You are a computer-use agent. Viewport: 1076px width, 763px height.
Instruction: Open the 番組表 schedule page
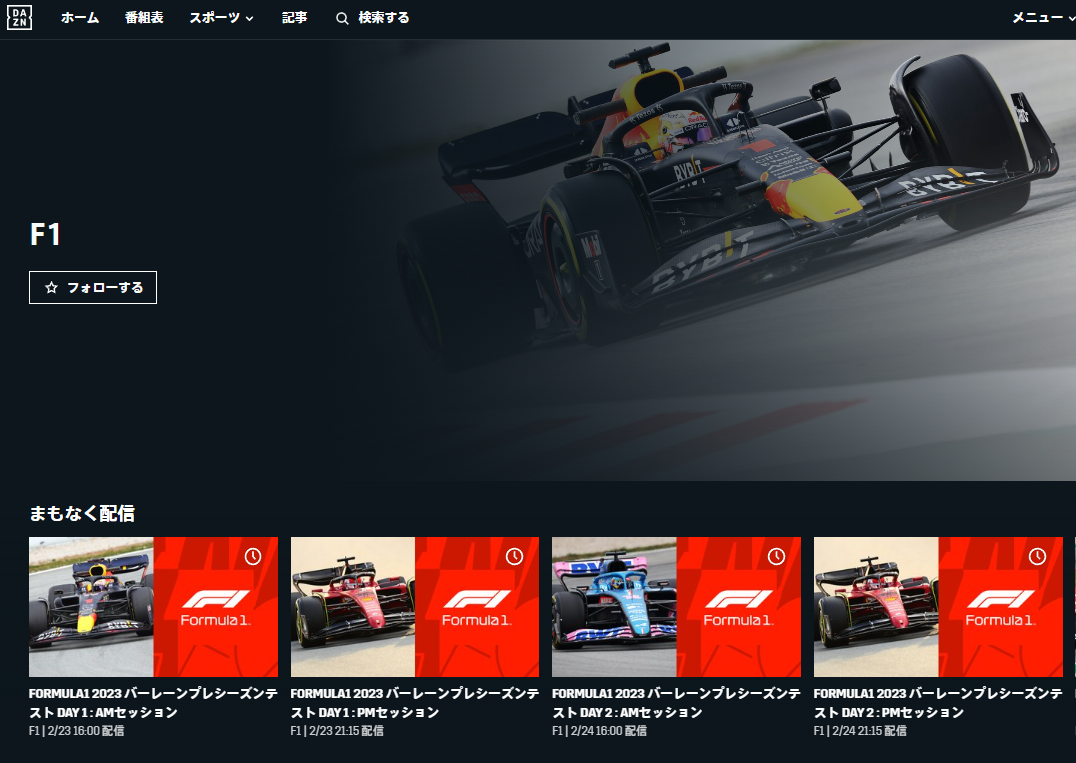click(x=144, y=18)
